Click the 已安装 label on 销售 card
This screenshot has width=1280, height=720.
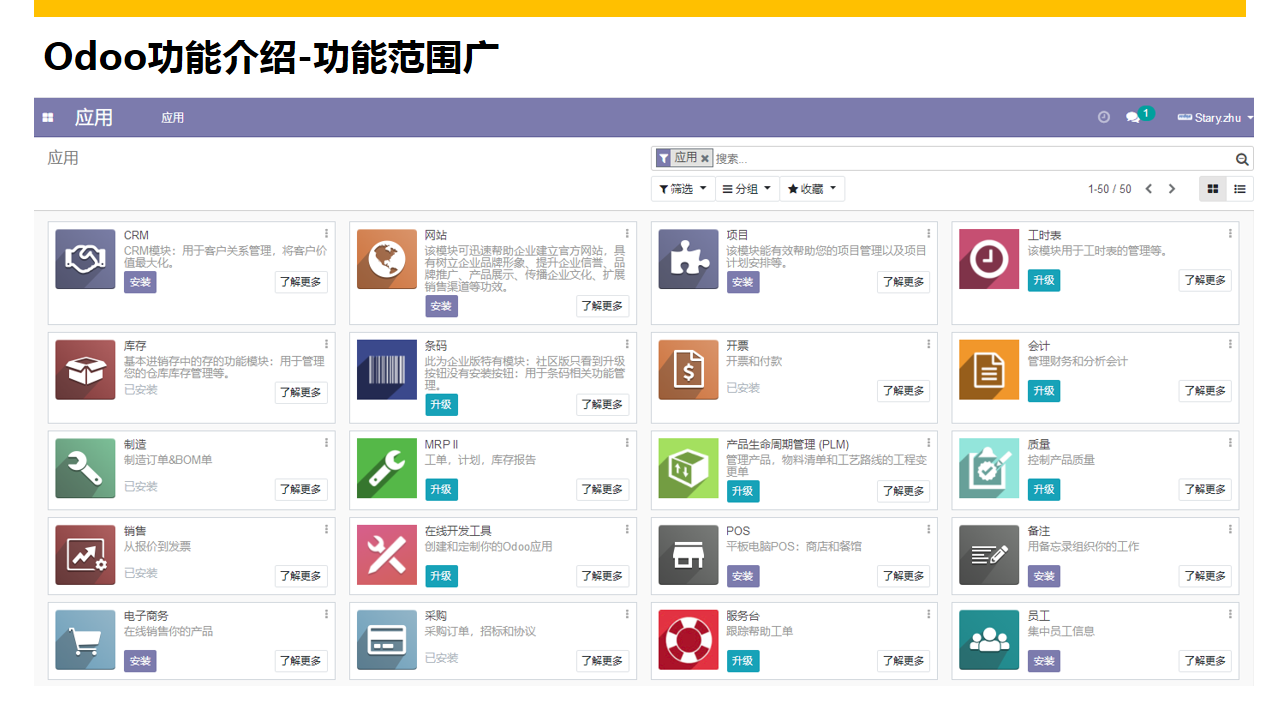click(141, 573)
